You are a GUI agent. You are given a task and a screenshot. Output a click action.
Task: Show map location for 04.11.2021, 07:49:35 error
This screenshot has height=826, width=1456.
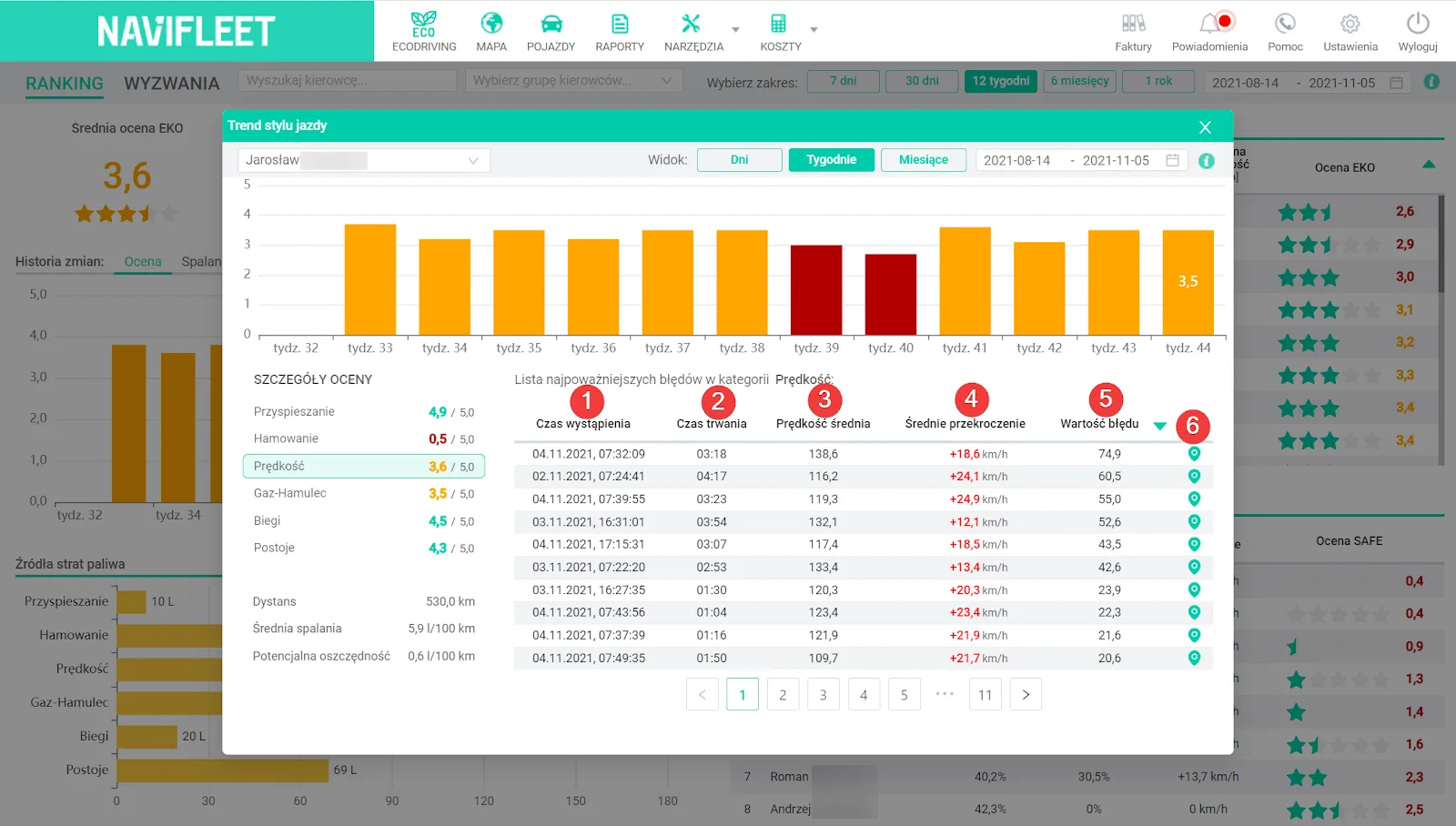click(1194, 658)
